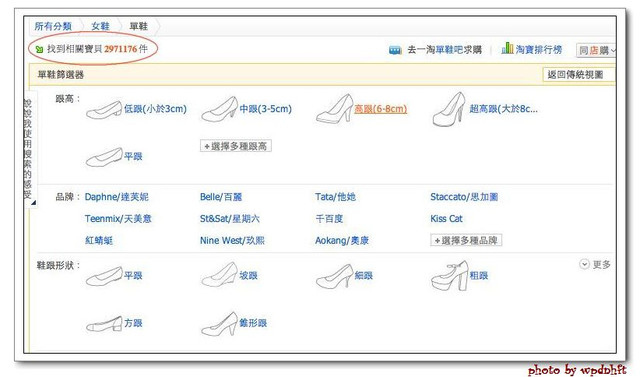Choose 細跟 label
This screenshot has height=377, width=640.
(364, 276)
